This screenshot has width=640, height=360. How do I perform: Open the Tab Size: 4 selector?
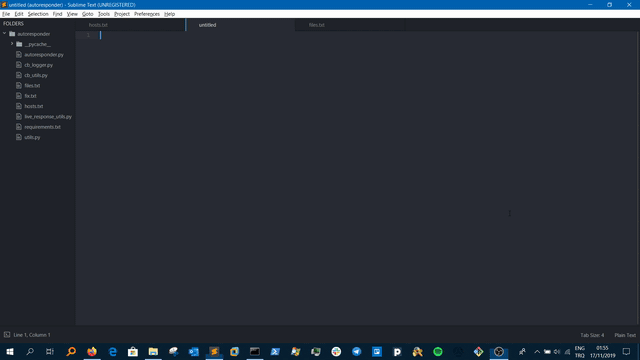coord(592,335)
